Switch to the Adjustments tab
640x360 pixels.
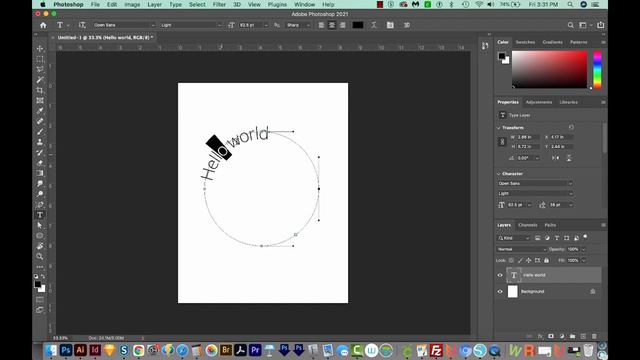[x=539, y=102]
